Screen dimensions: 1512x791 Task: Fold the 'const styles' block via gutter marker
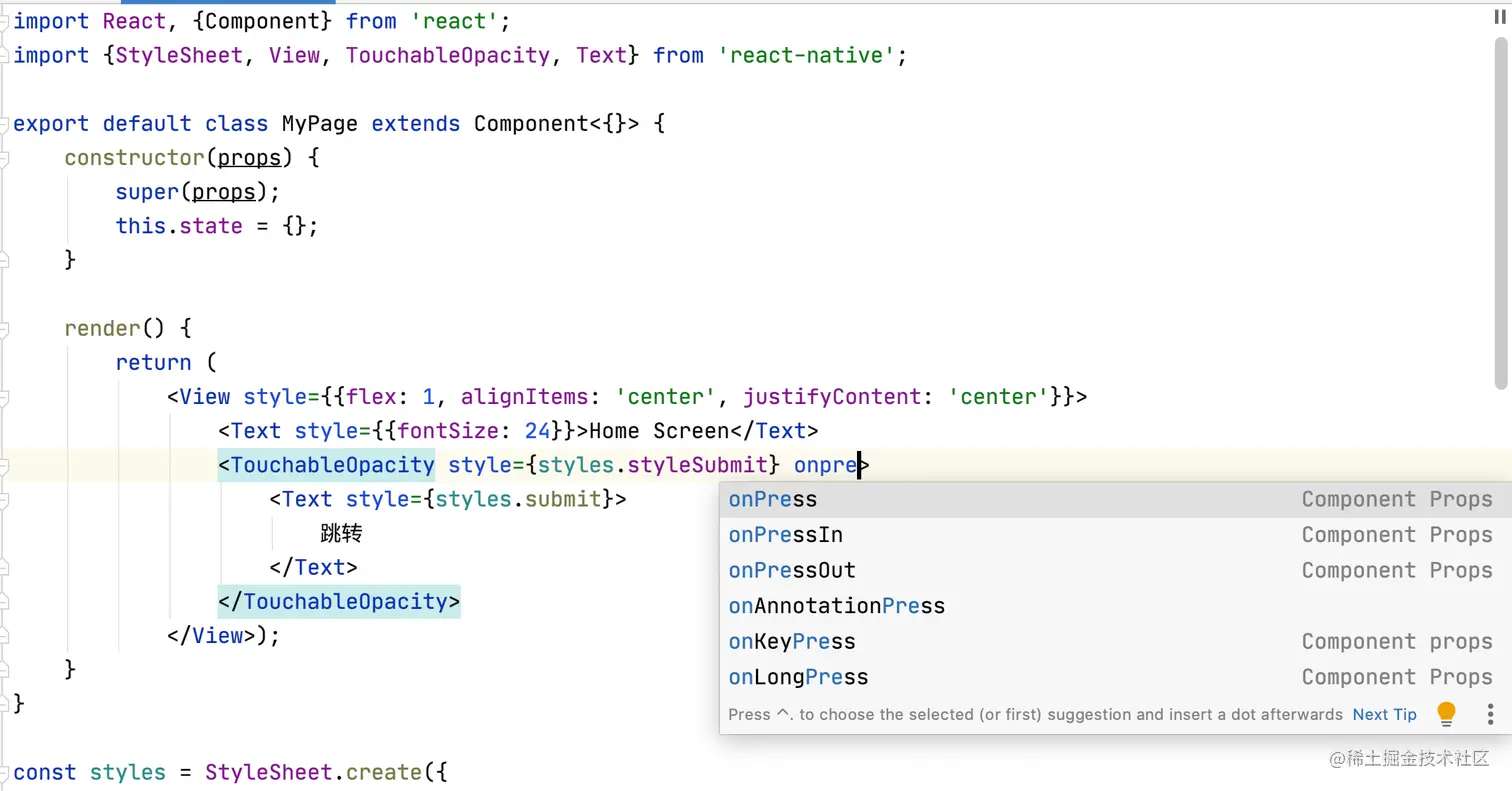tap(5, 773)
